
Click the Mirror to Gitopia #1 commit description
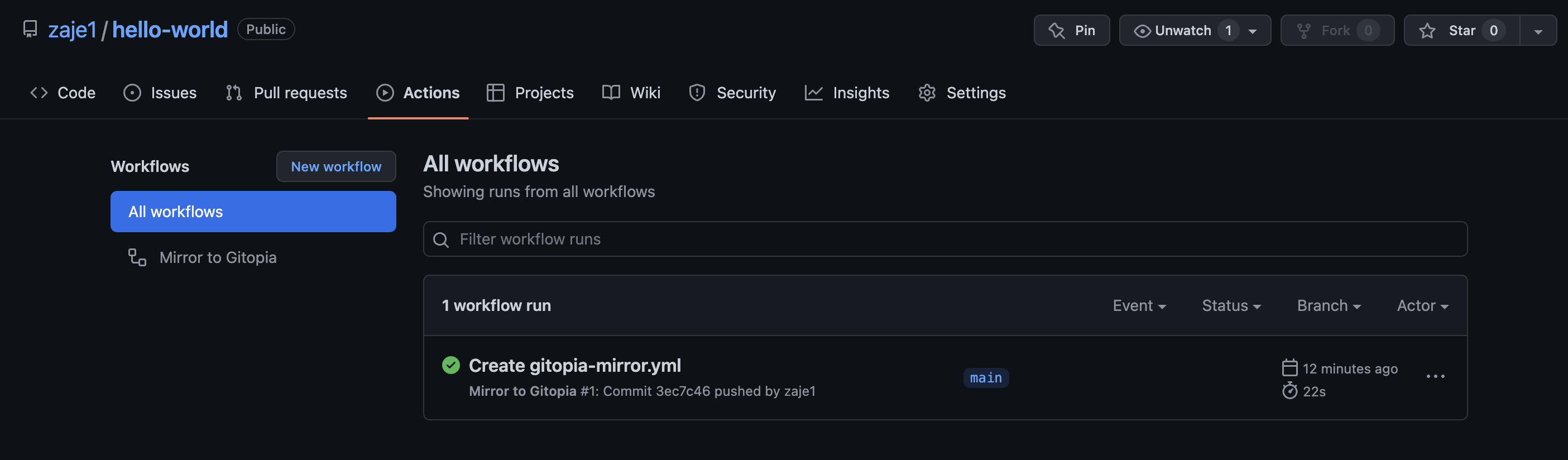coord(642,391)
